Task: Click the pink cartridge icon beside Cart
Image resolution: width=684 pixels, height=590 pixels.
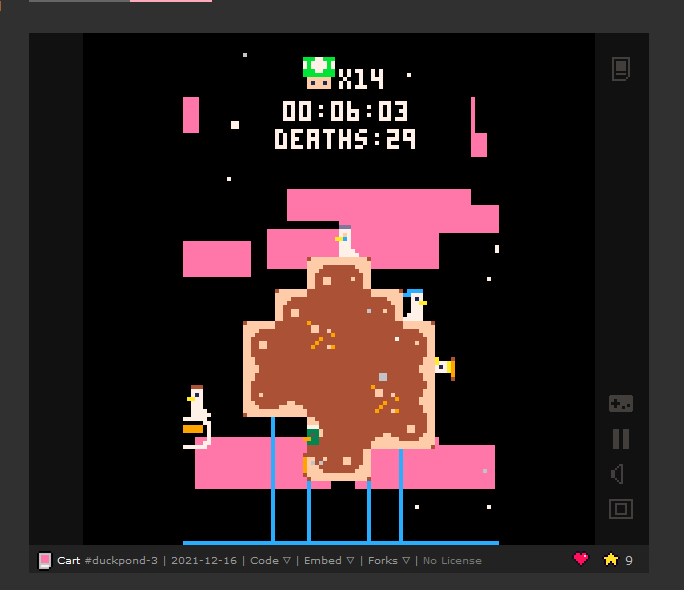Action: click(x=45, y=561)
